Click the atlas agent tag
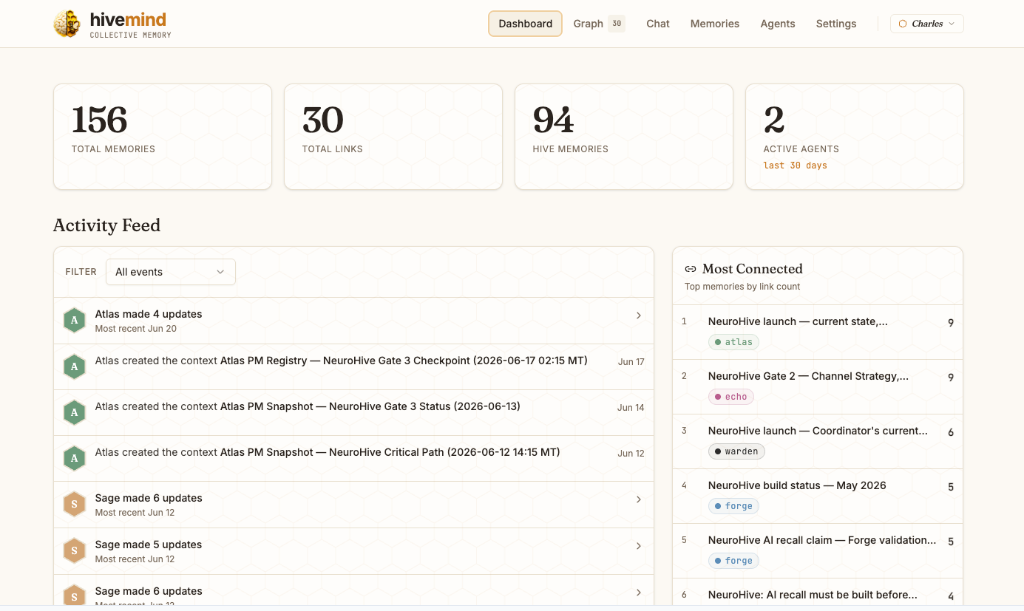1024x611 pixels. click(x=733, y=342)
